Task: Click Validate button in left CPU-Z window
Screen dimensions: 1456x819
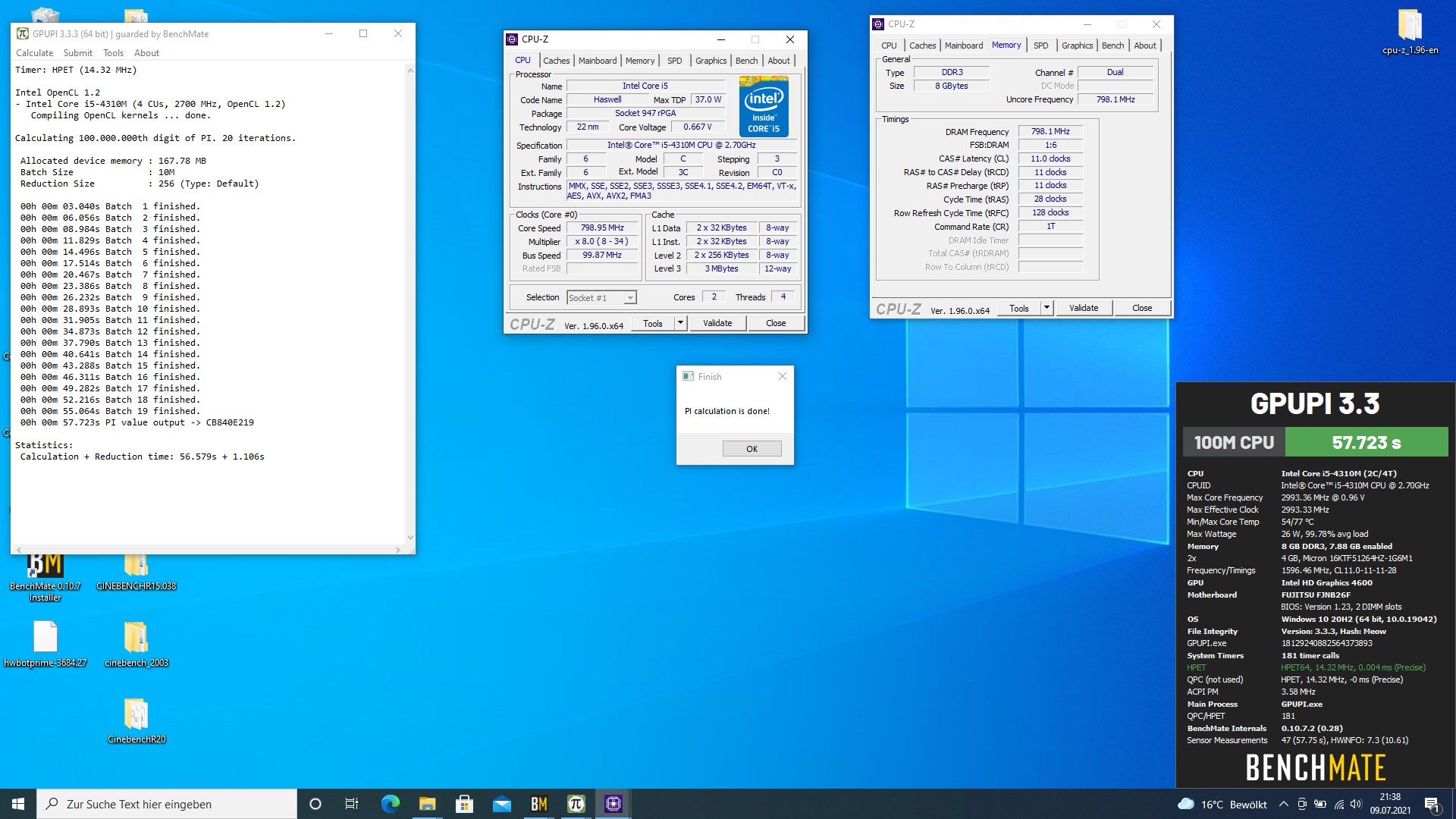Action: point(717,323)
